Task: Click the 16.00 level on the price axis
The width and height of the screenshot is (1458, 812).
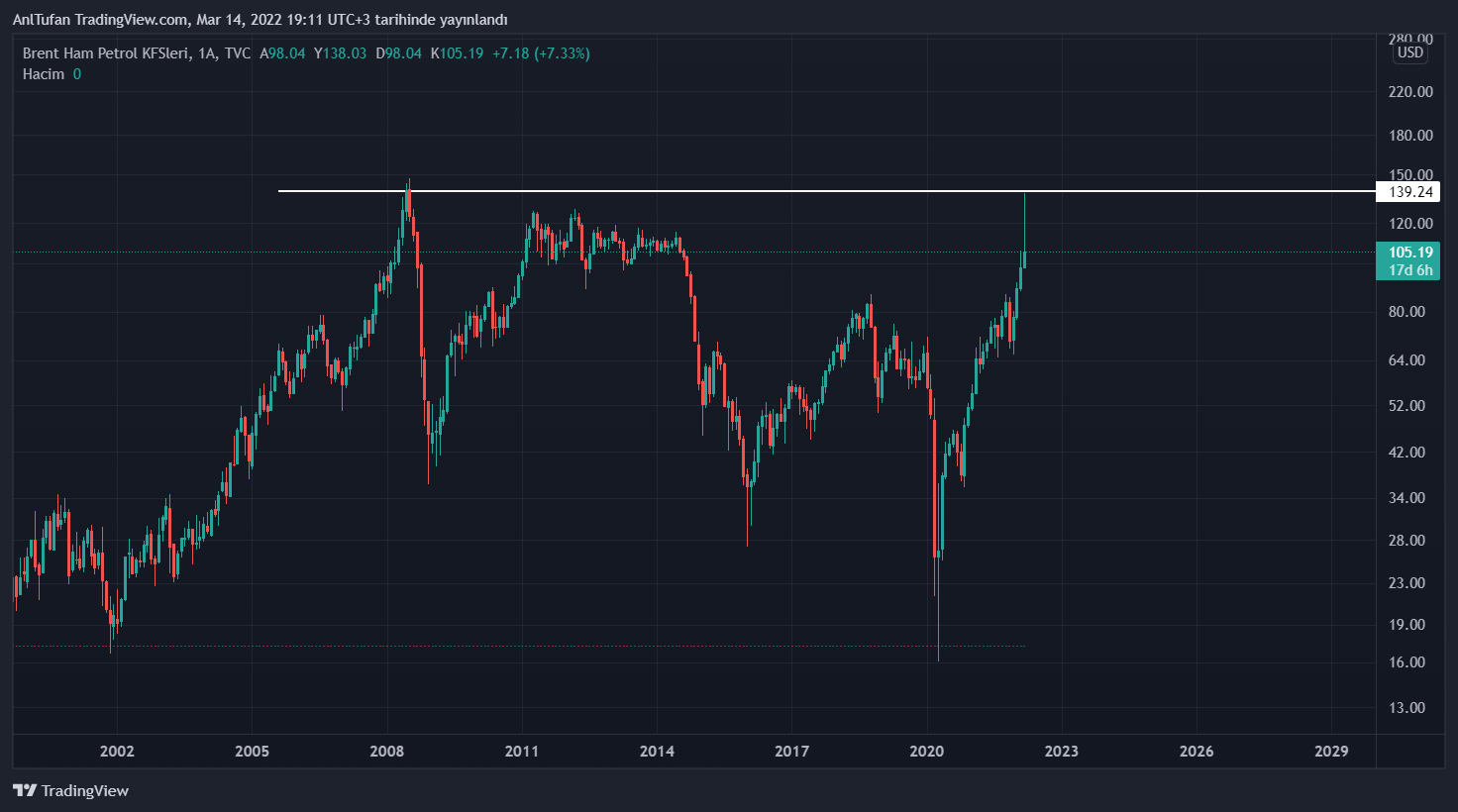Action: point(1406,662)
